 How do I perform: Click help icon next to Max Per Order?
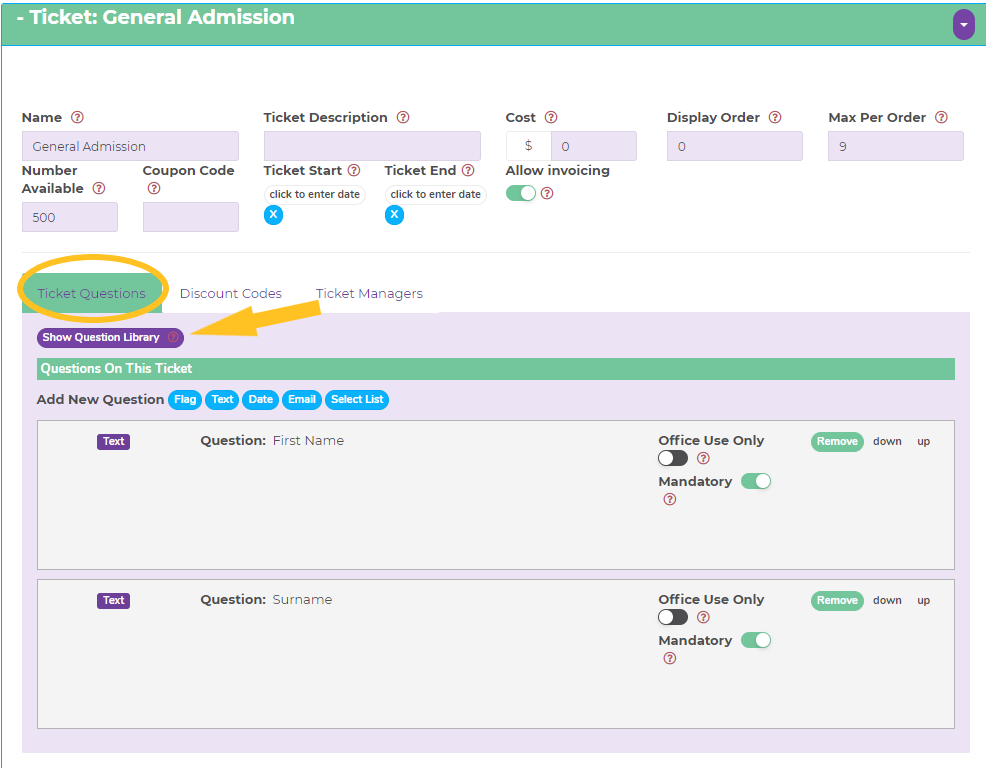click(x=941, y=118)
